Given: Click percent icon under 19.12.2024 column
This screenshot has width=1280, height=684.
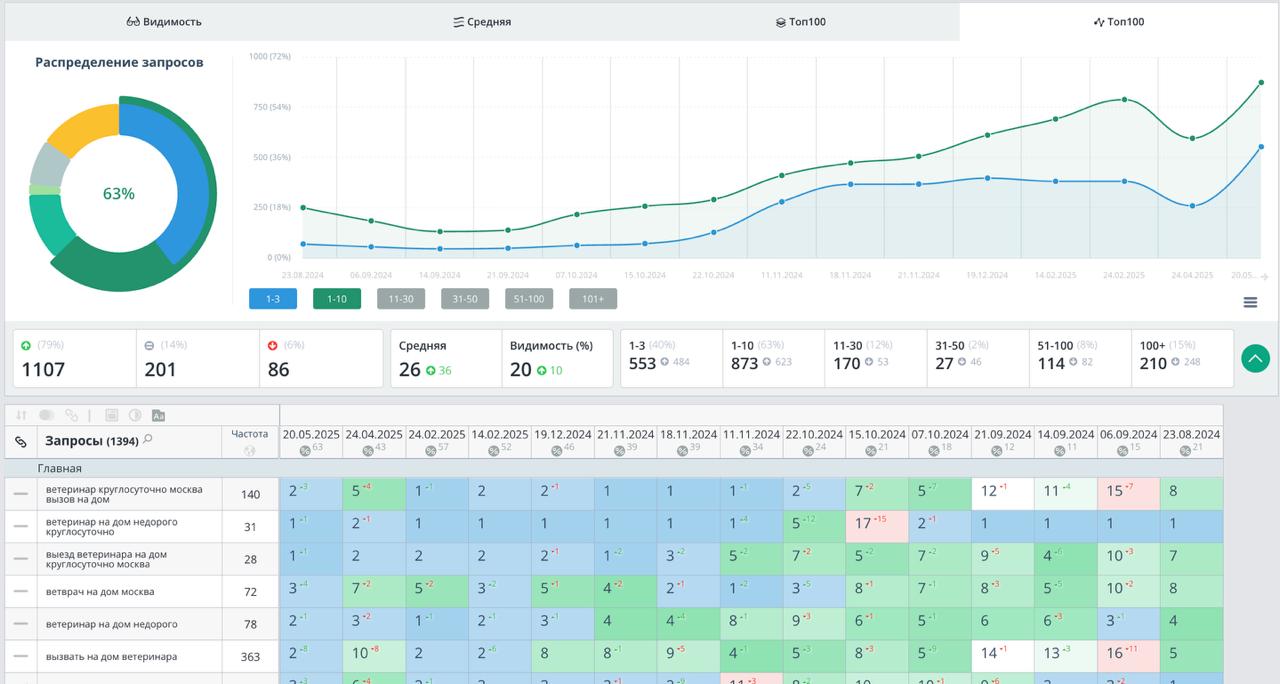Looking at the screenshot, I should 557,450.
